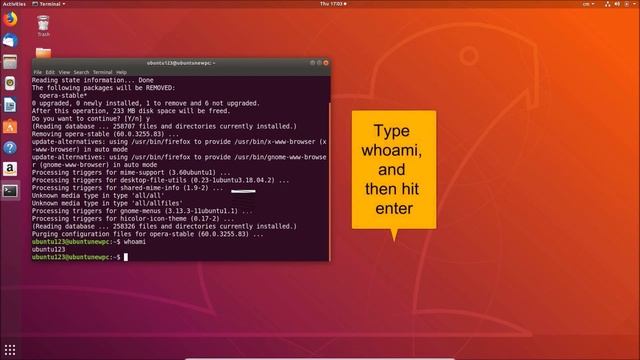Screen dimensions: 640x360
Task: Open the volume icon in top bar
Action: [617, 4]
